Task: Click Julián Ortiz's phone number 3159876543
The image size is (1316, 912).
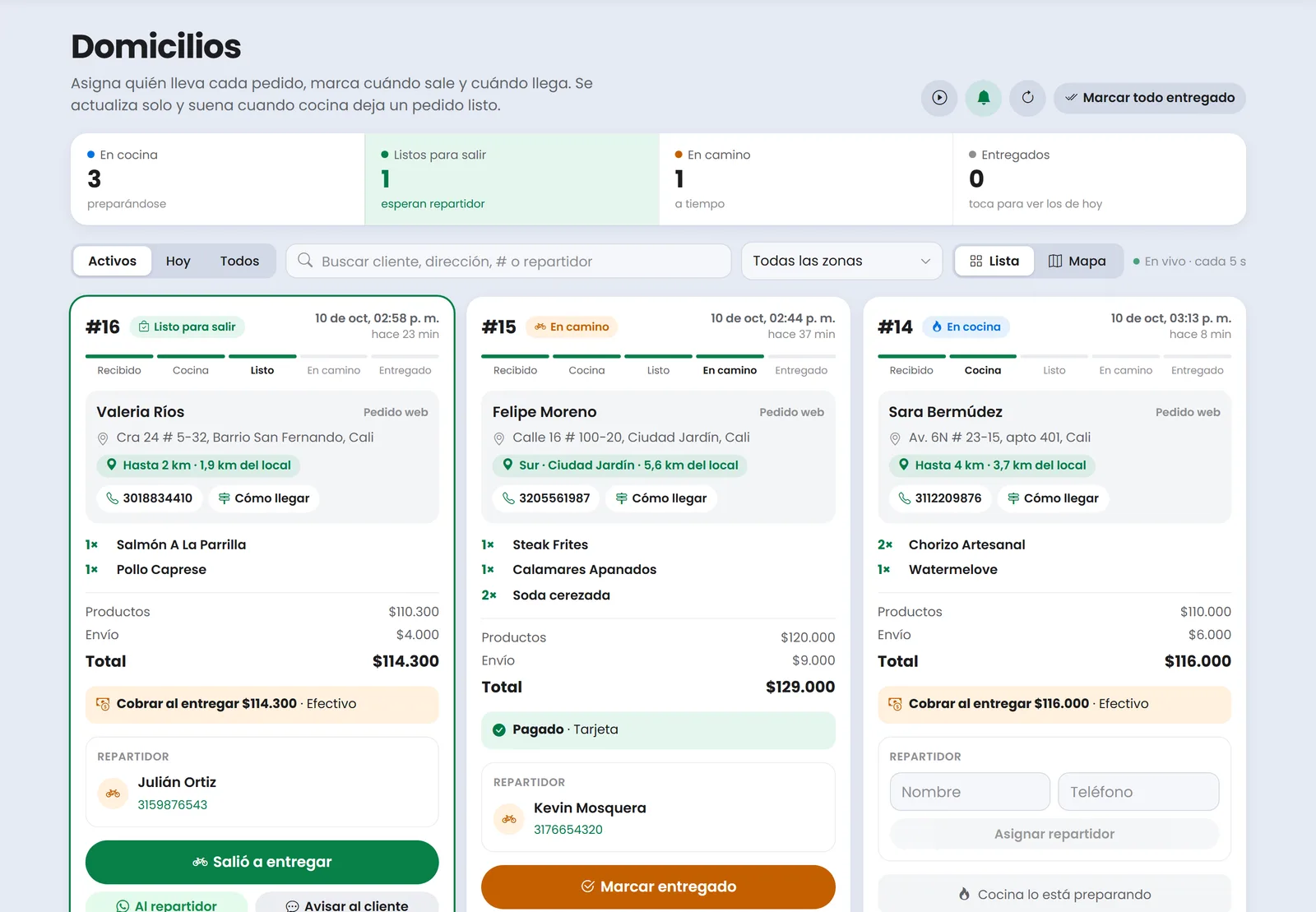Action: (x=173, y=805)
